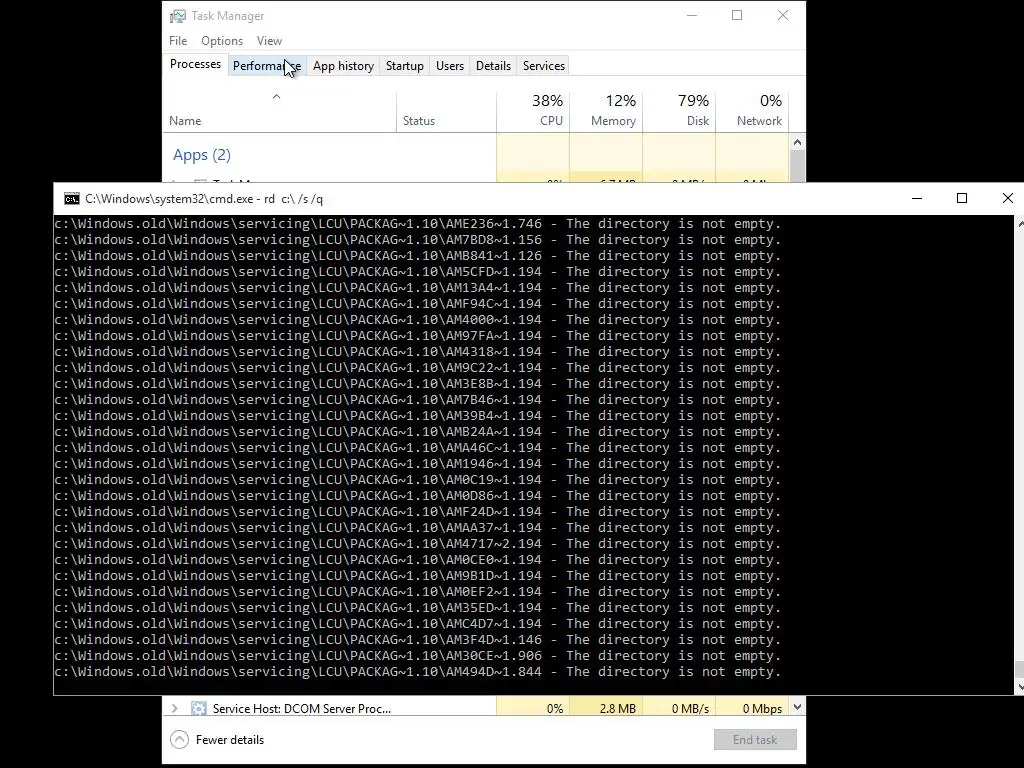Click the cmd.exe title bar icon
1024x768 pixels.
point(72,199)
